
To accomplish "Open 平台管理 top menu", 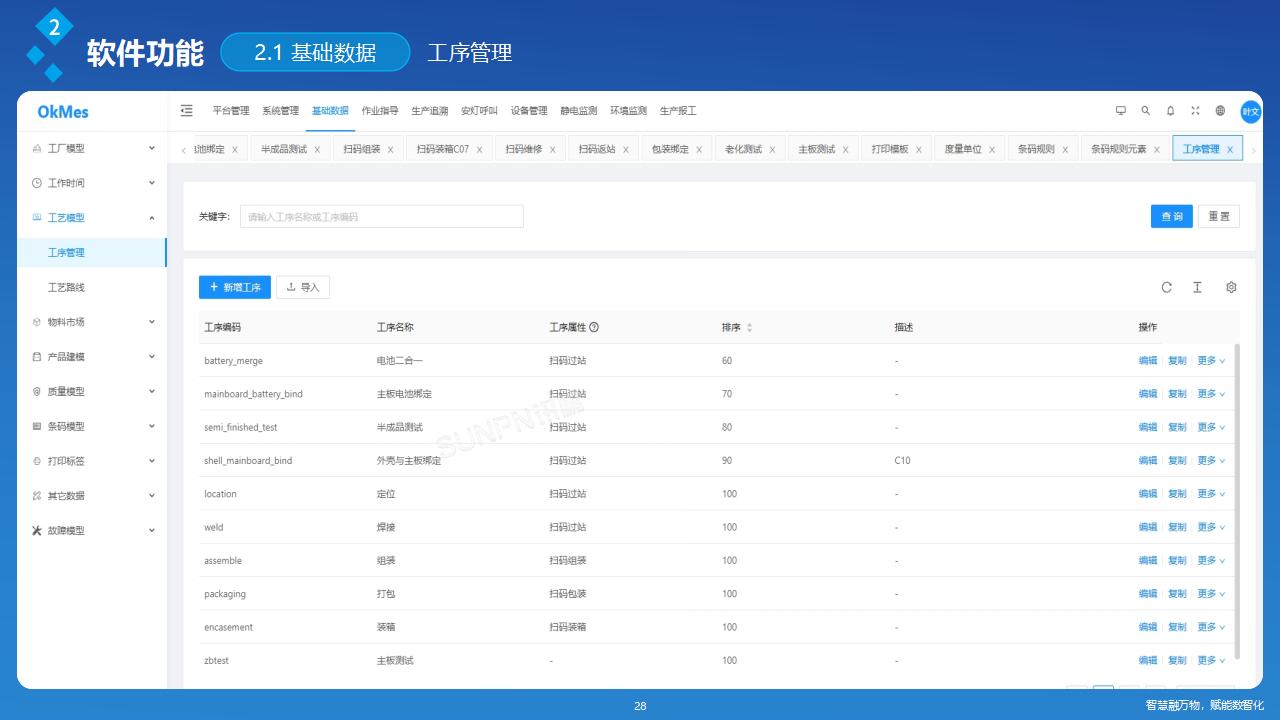I will (231, 111).
